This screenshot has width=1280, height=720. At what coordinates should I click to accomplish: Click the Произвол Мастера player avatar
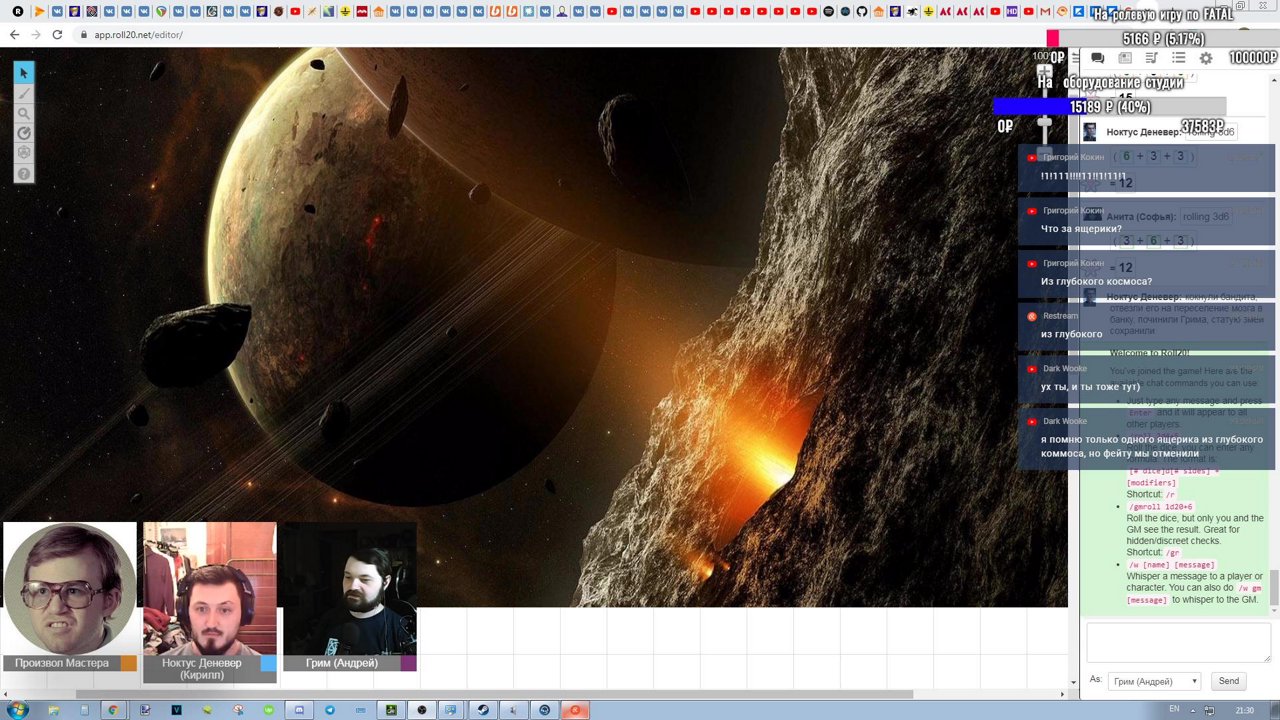(69, 588)
